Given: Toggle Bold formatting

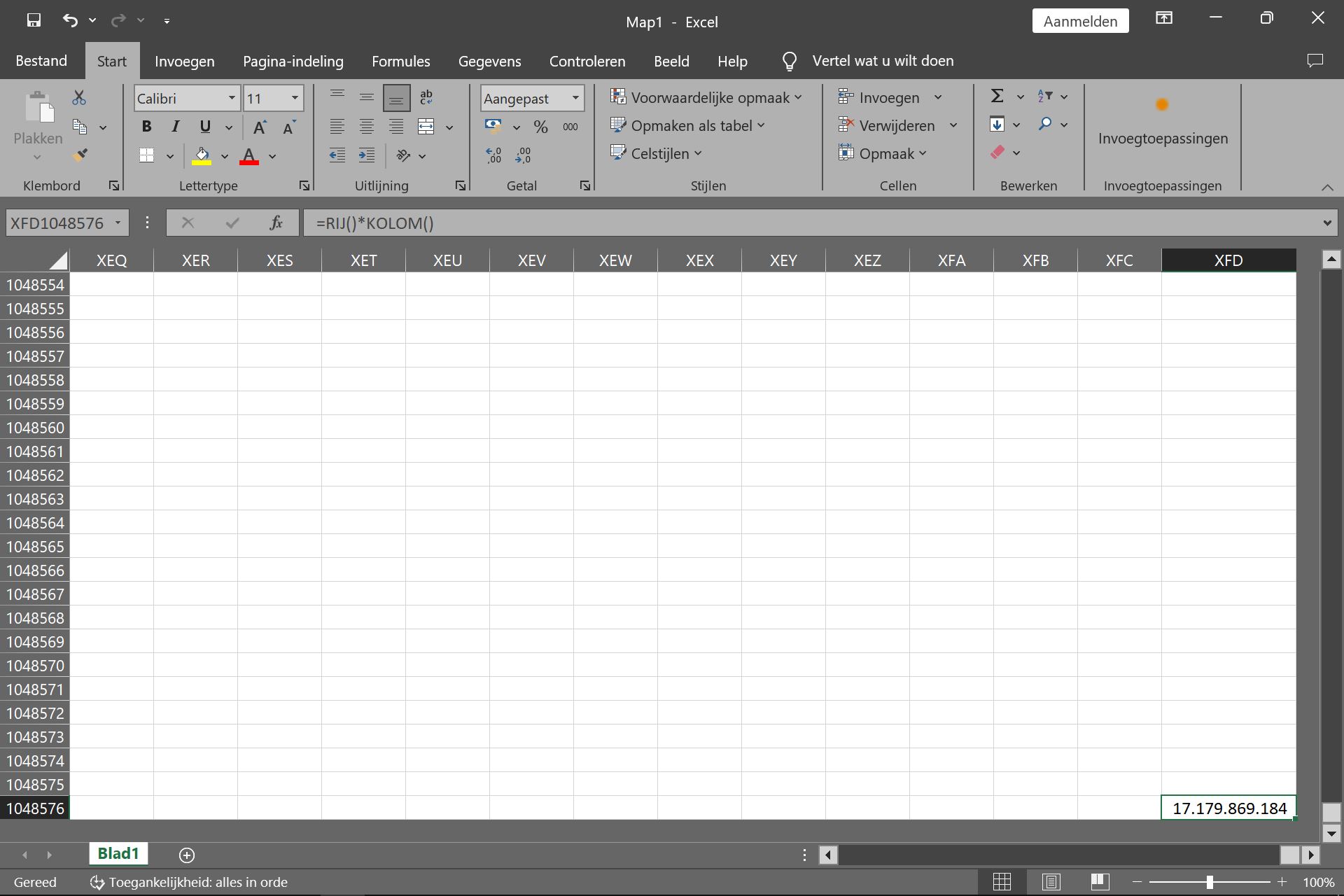Looking at the screenshot, I should tap(146, 127).
